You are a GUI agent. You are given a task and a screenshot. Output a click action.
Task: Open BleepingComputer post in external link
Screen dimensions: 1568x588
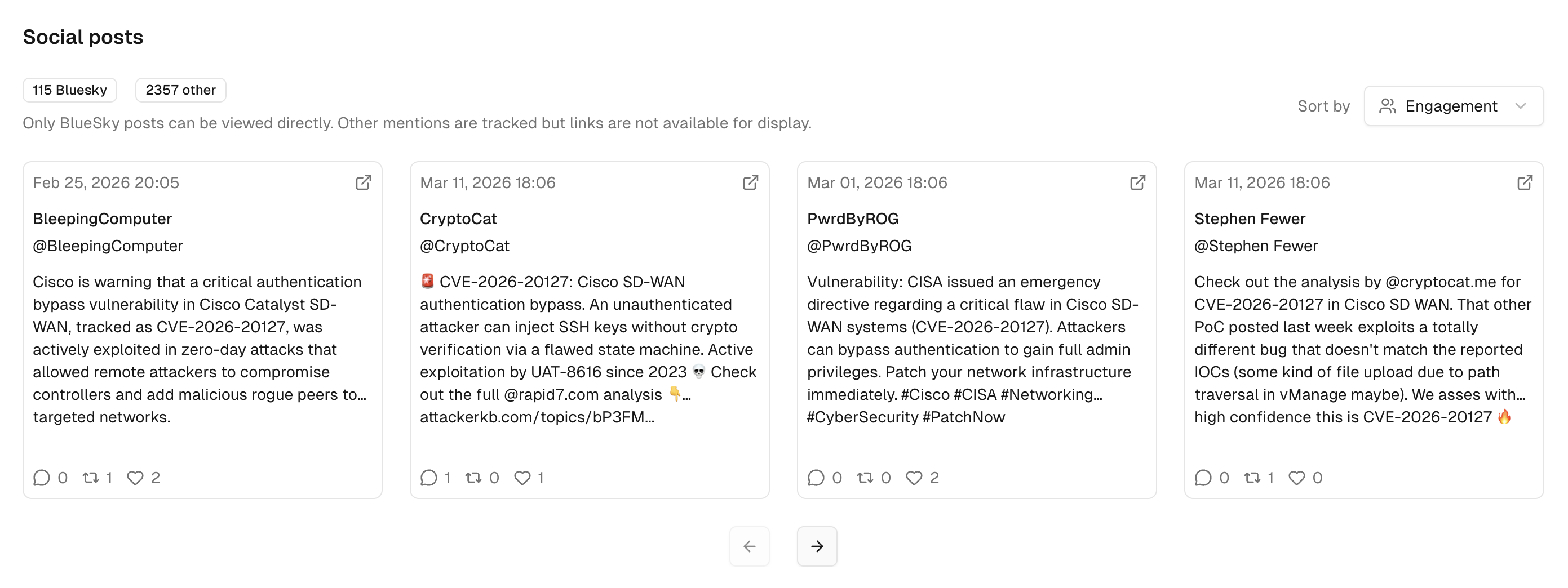point(364,182)
